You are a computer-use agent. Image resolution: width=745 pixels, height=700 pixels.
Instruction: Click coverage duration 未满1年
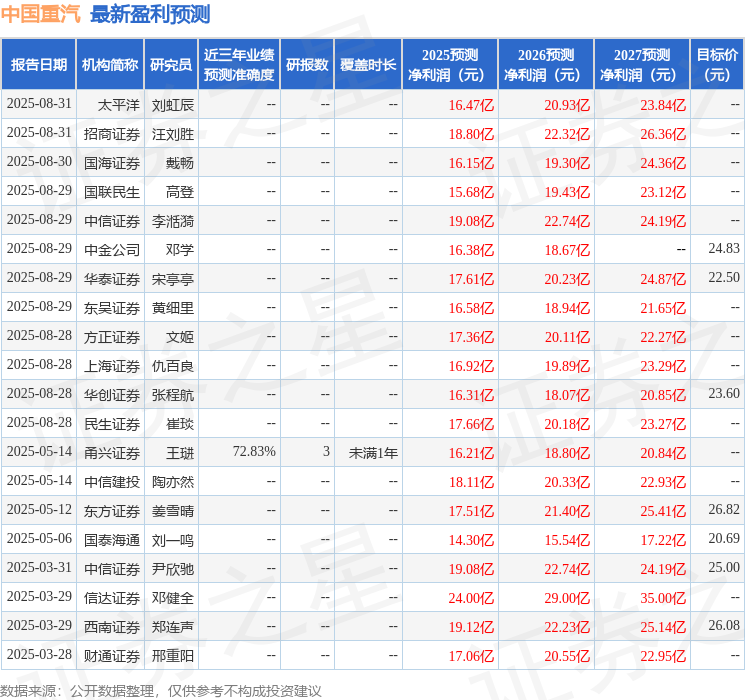coord(373,453)
